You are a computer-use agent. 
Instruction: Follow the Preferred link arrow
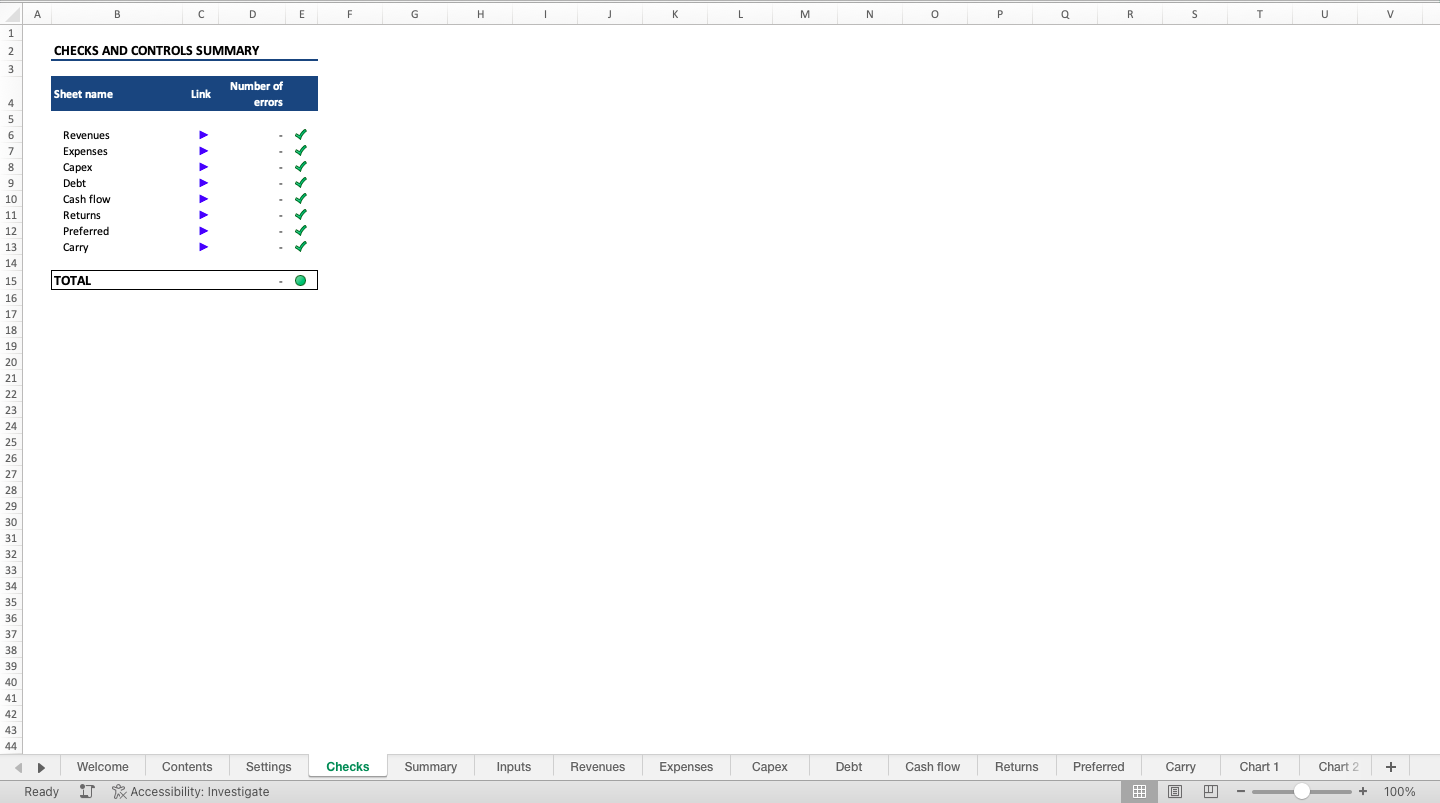point(203,231)
